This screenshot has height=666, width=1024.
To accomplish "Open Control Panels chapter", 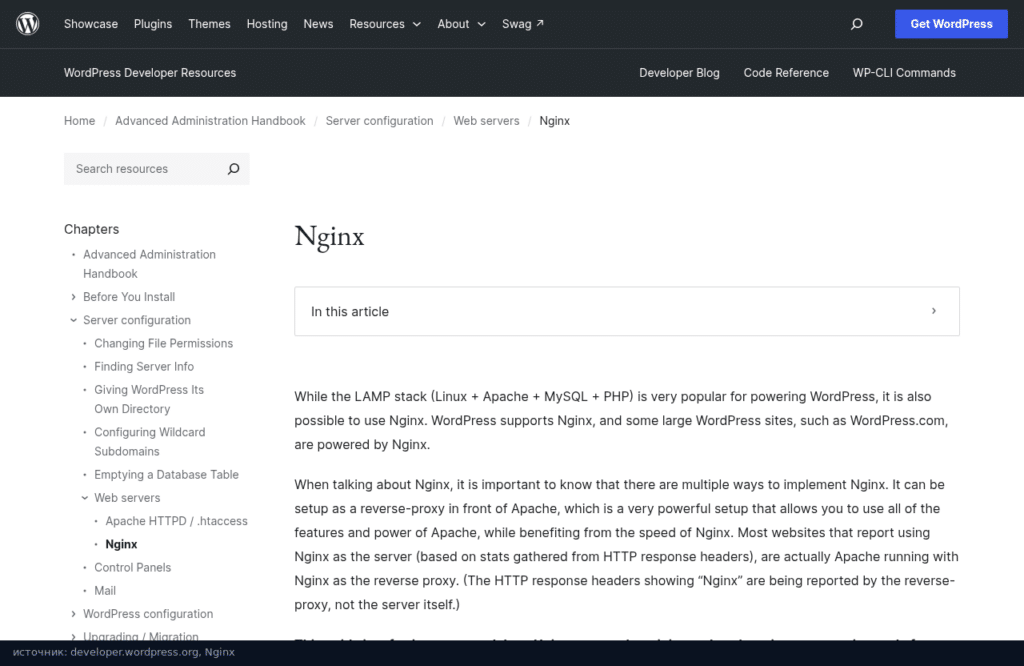I will [x=133, y=567].
